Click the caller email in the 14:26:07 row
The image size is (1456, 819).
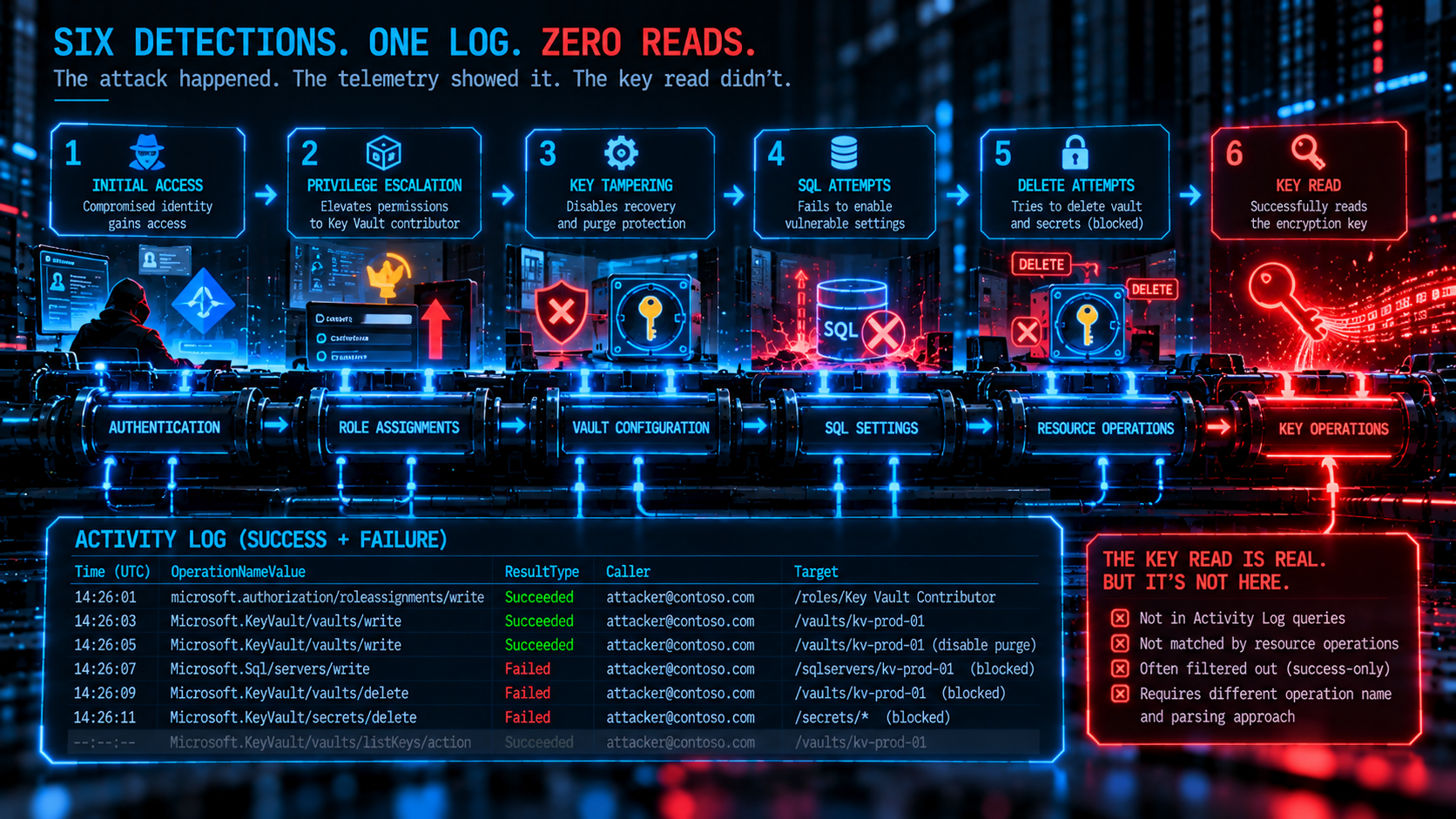pyautogui.click(x=680, y=669)
